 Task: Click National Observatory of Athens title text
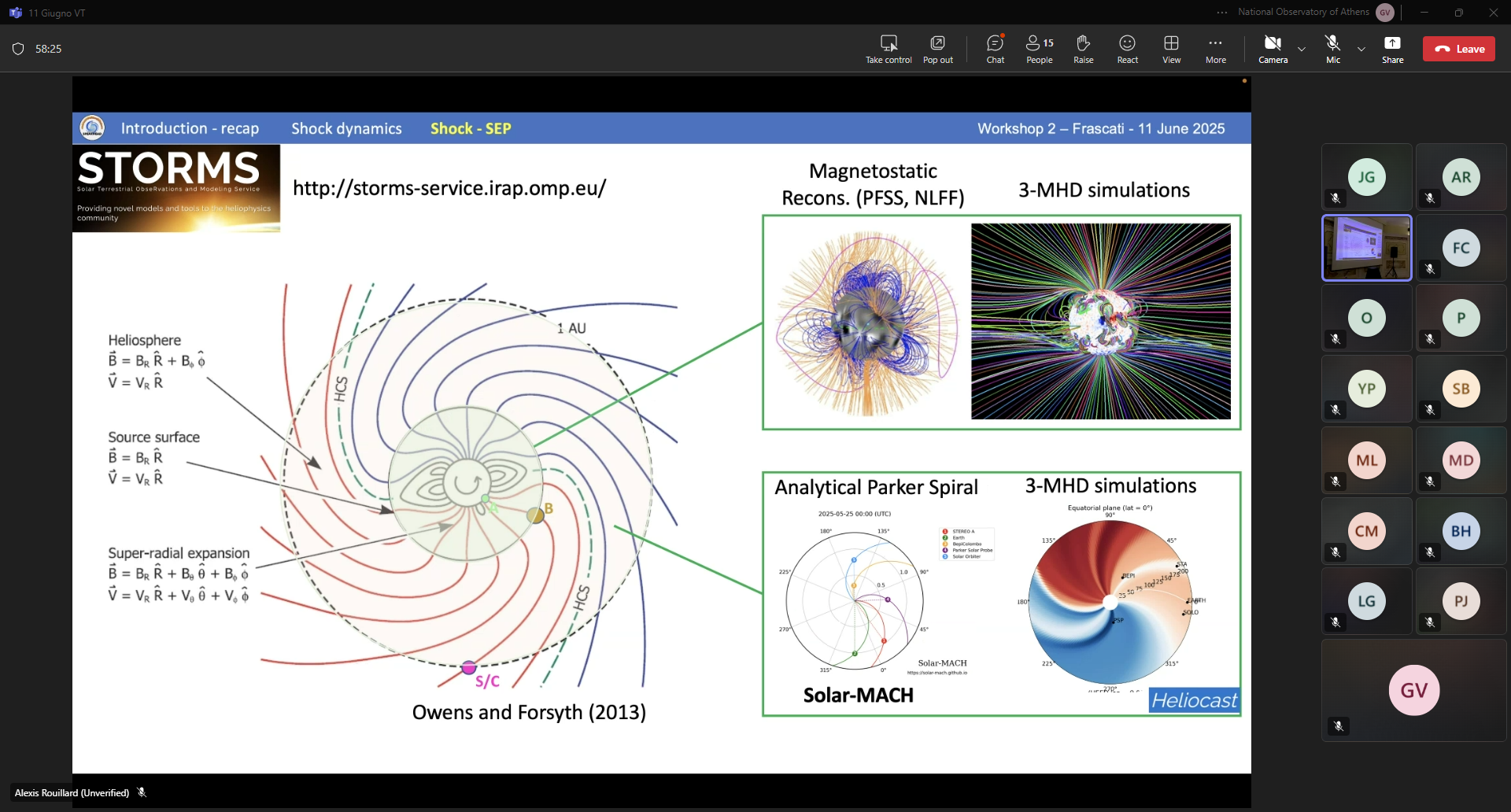[1303, 12]
